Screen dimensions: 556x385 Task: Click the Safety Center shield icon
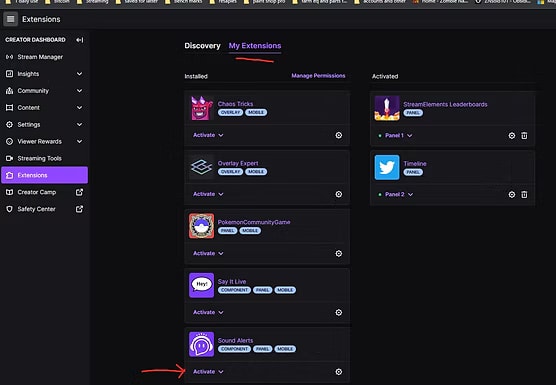(x=10, y=209)
